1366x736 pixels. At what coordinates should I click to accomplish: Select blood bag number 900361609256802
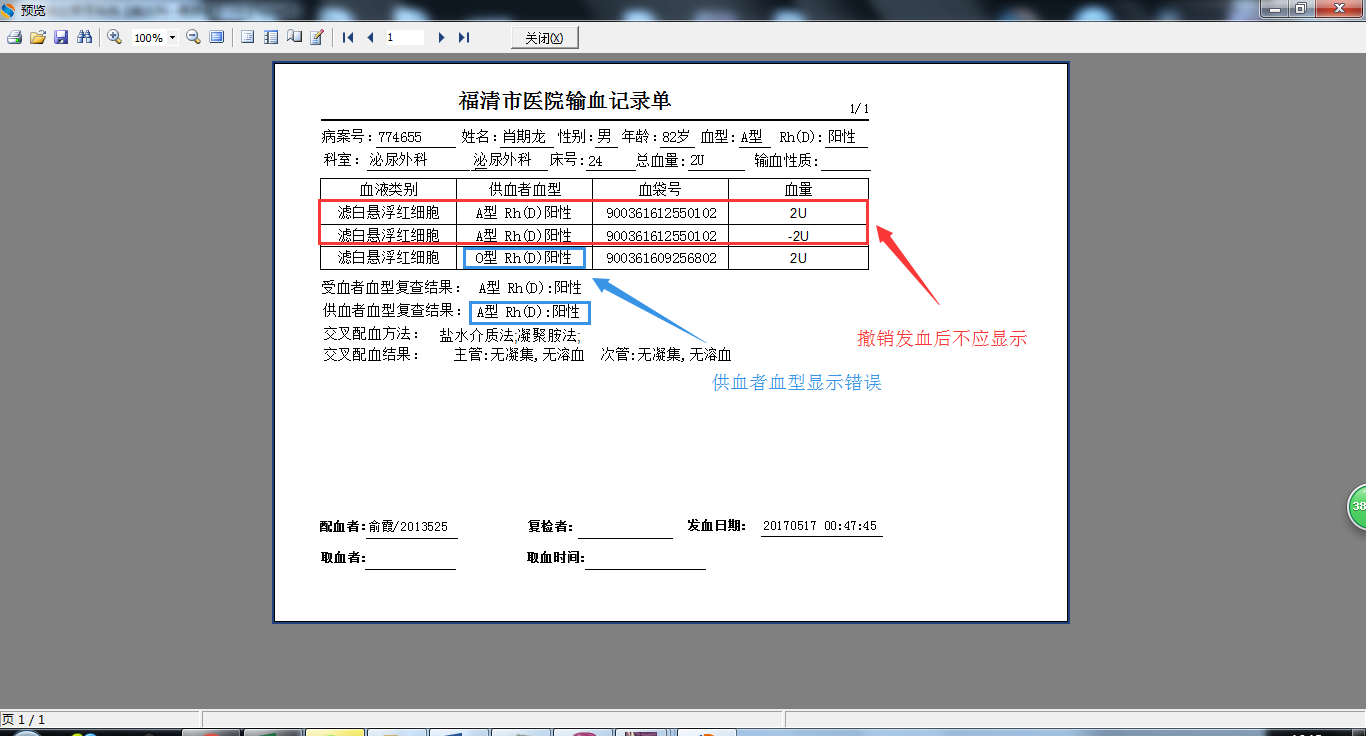[x=661, y=258]
